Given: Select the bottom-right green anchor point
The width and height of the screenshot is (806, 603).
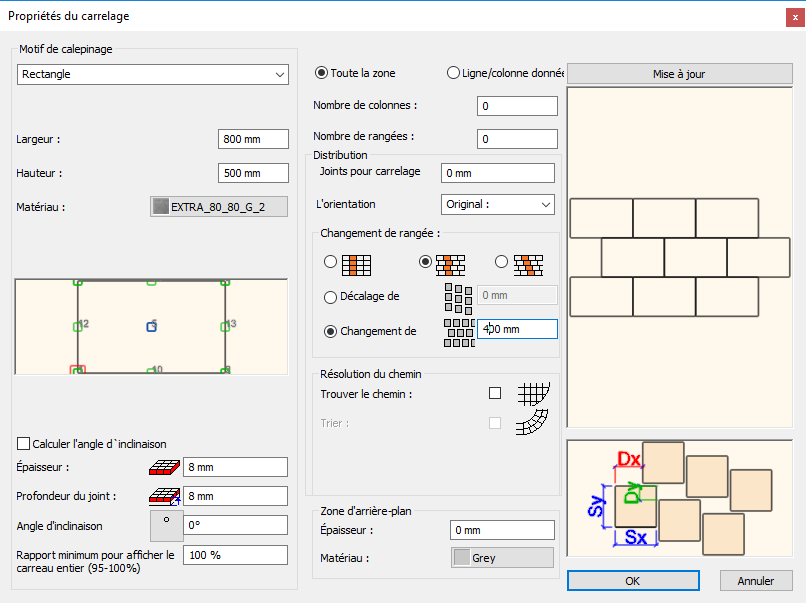Looking at the screenshot, I should [225, 371].
